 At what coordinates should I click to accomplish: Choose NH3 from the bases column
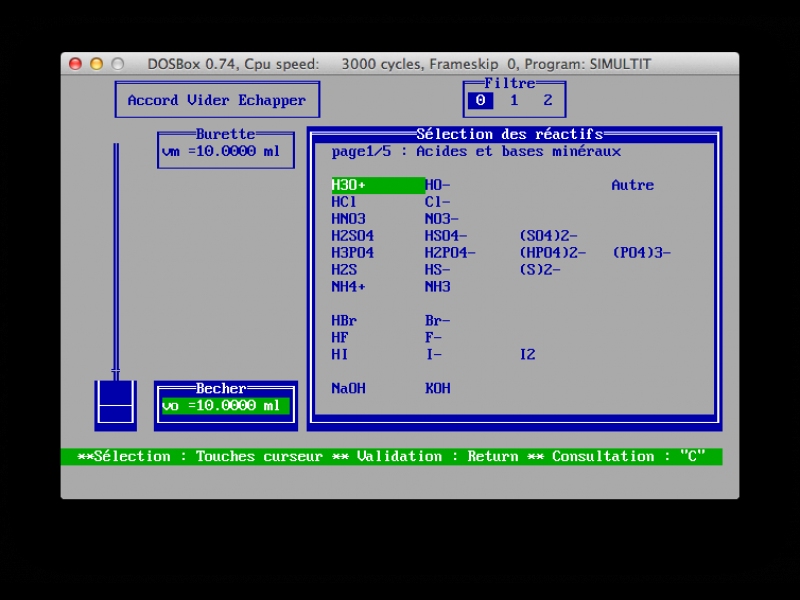[438, 287]
